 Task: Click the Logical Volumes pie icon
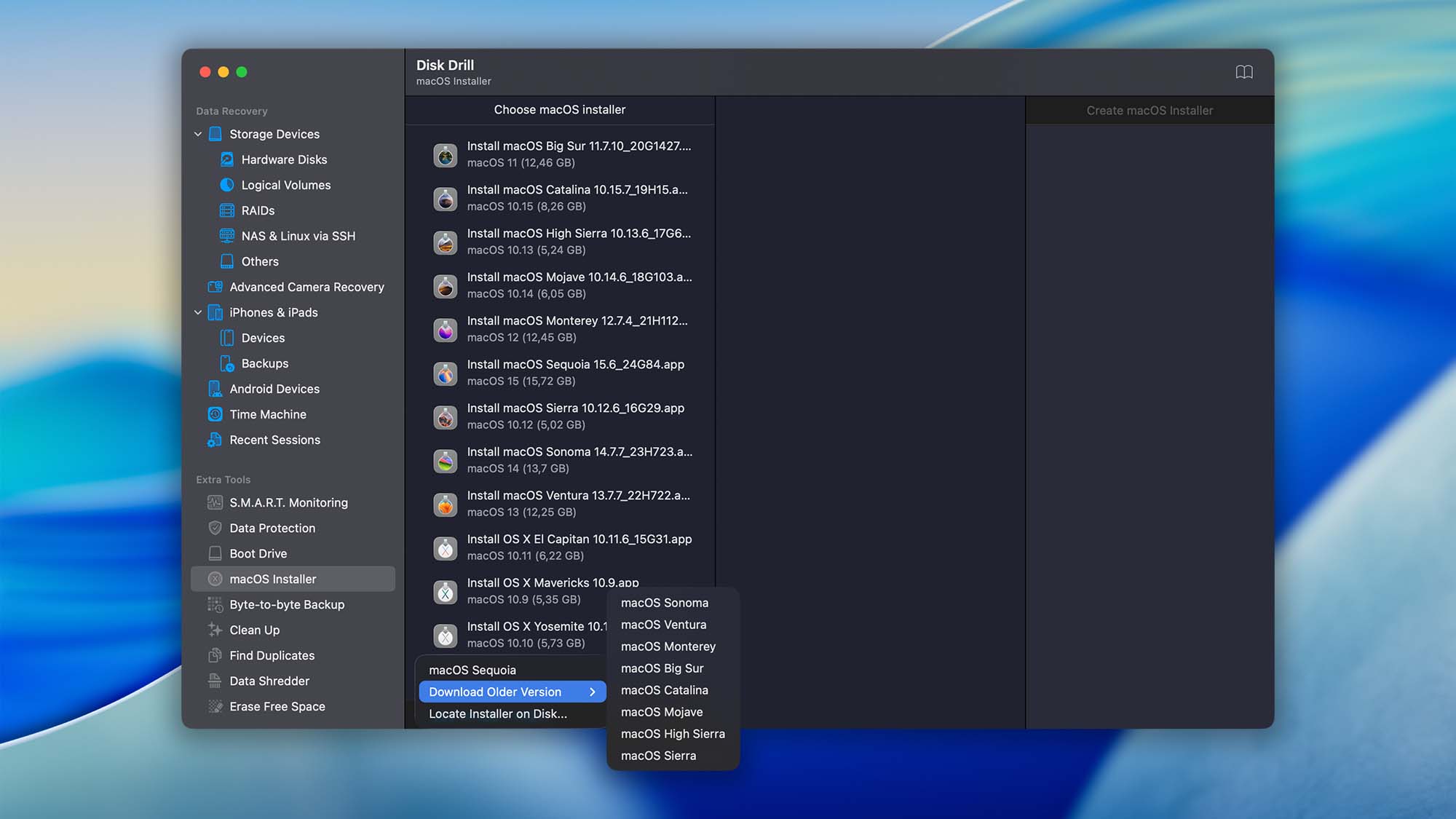(227, 185)
